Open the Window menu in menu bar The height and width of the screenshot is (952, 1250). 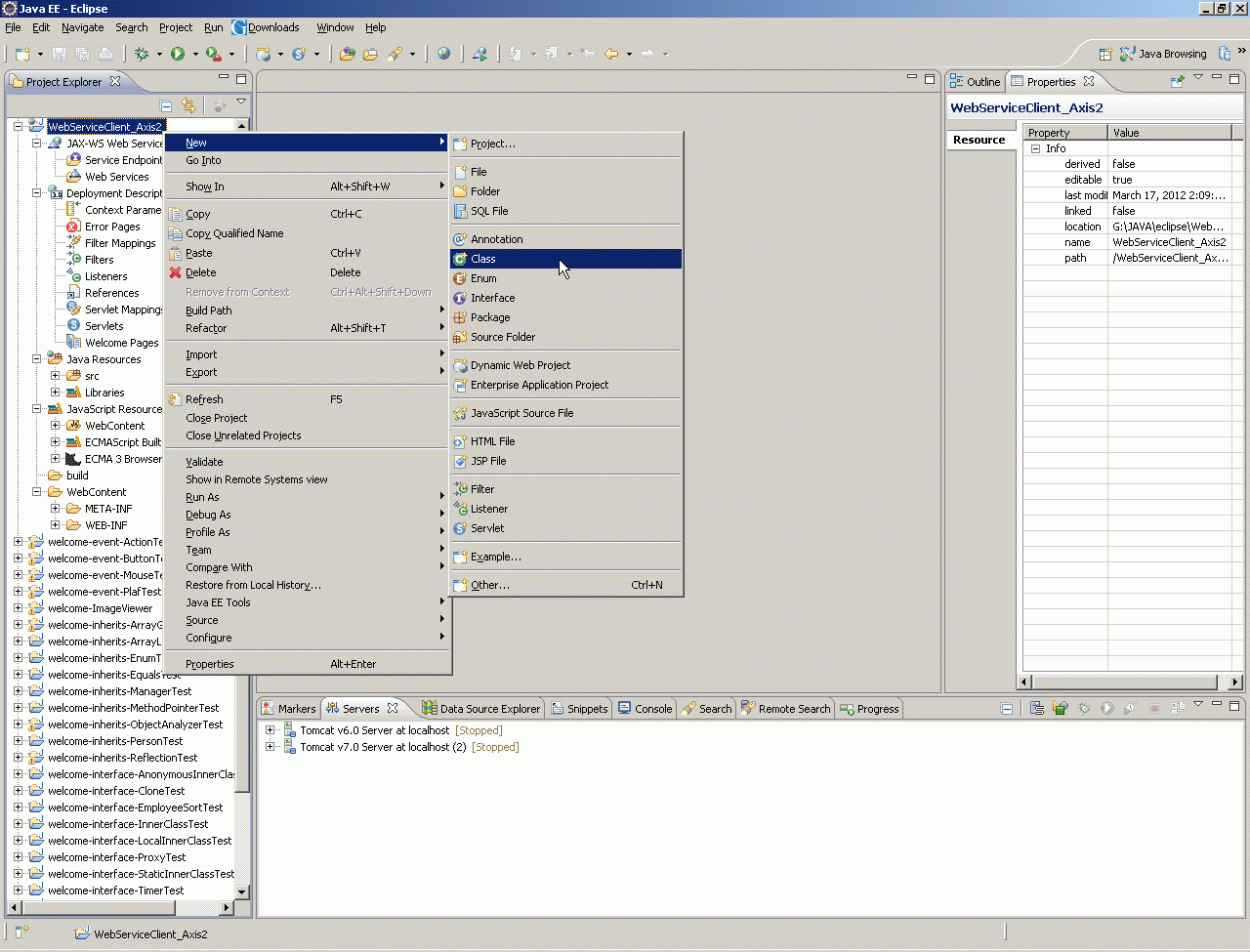tap(335, 27)
